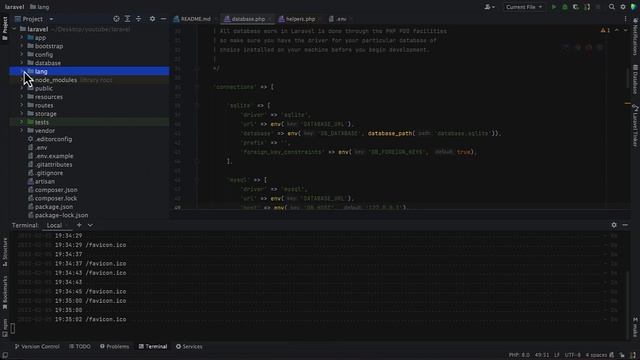Expand the database folder

pyautogui.click(x=22, y=63)
